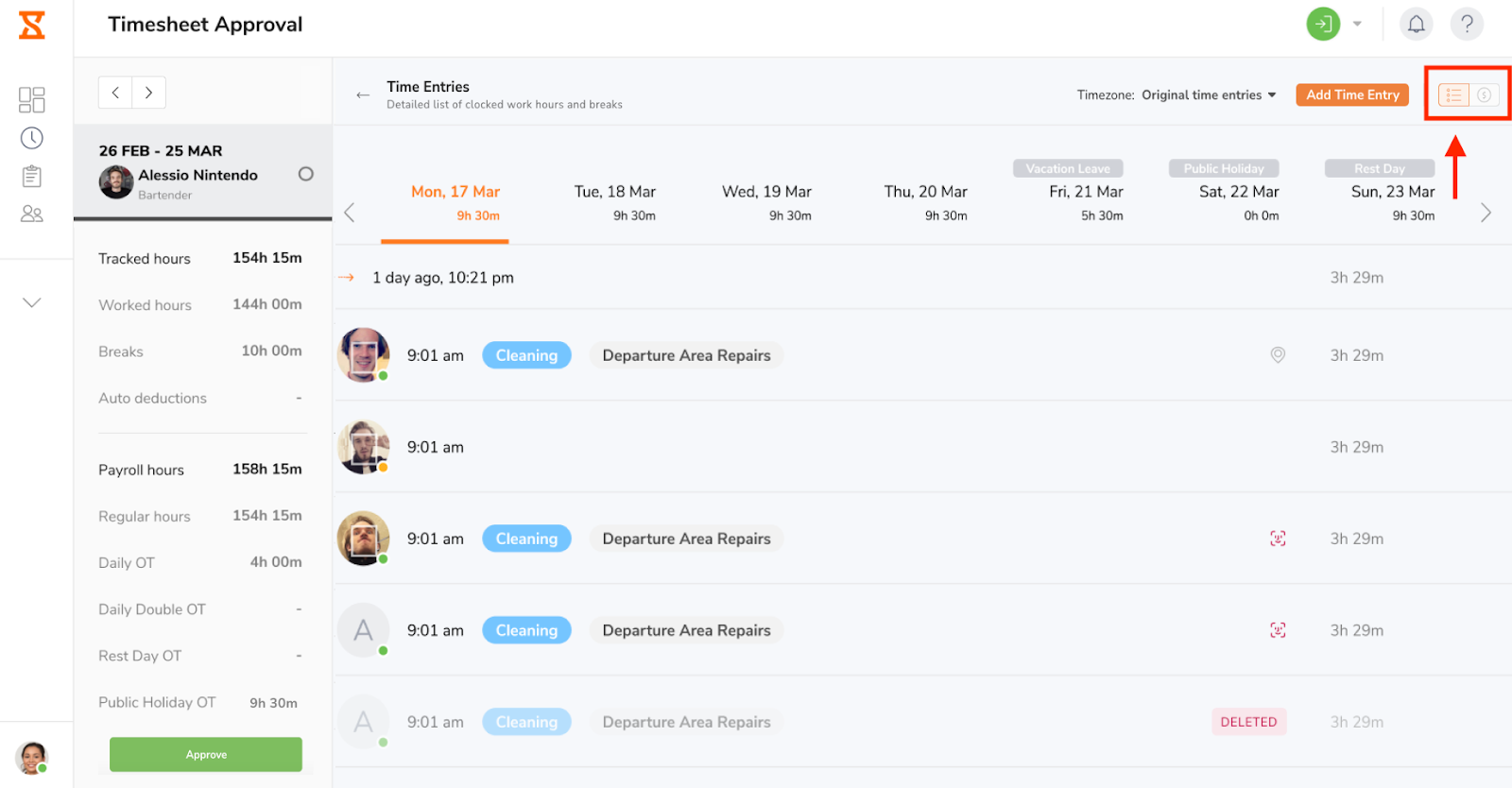Image resolution: width=1512 pixels, height=788 pixels.
Task: Switch to the list view toggle
Action: click(x=1453, y=94)
